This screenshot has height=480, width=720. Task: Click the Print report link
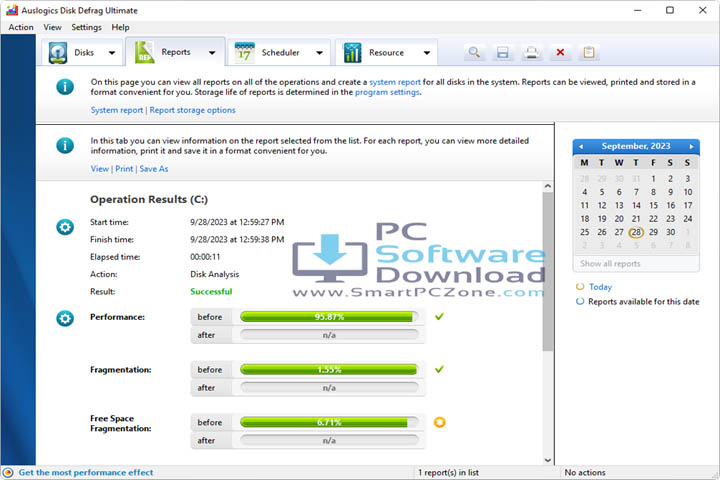tap(124, 169)
